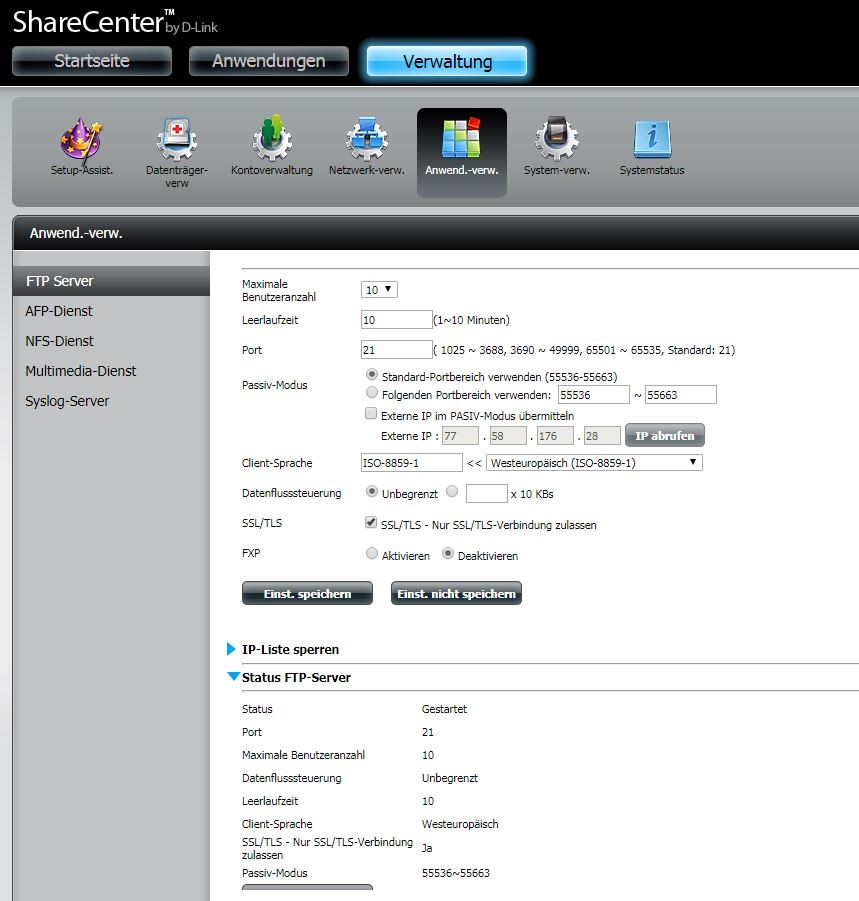The image size is (859, 901).
Task: Open Datenträger-verw disk management icon
Action: pos(177,141)
